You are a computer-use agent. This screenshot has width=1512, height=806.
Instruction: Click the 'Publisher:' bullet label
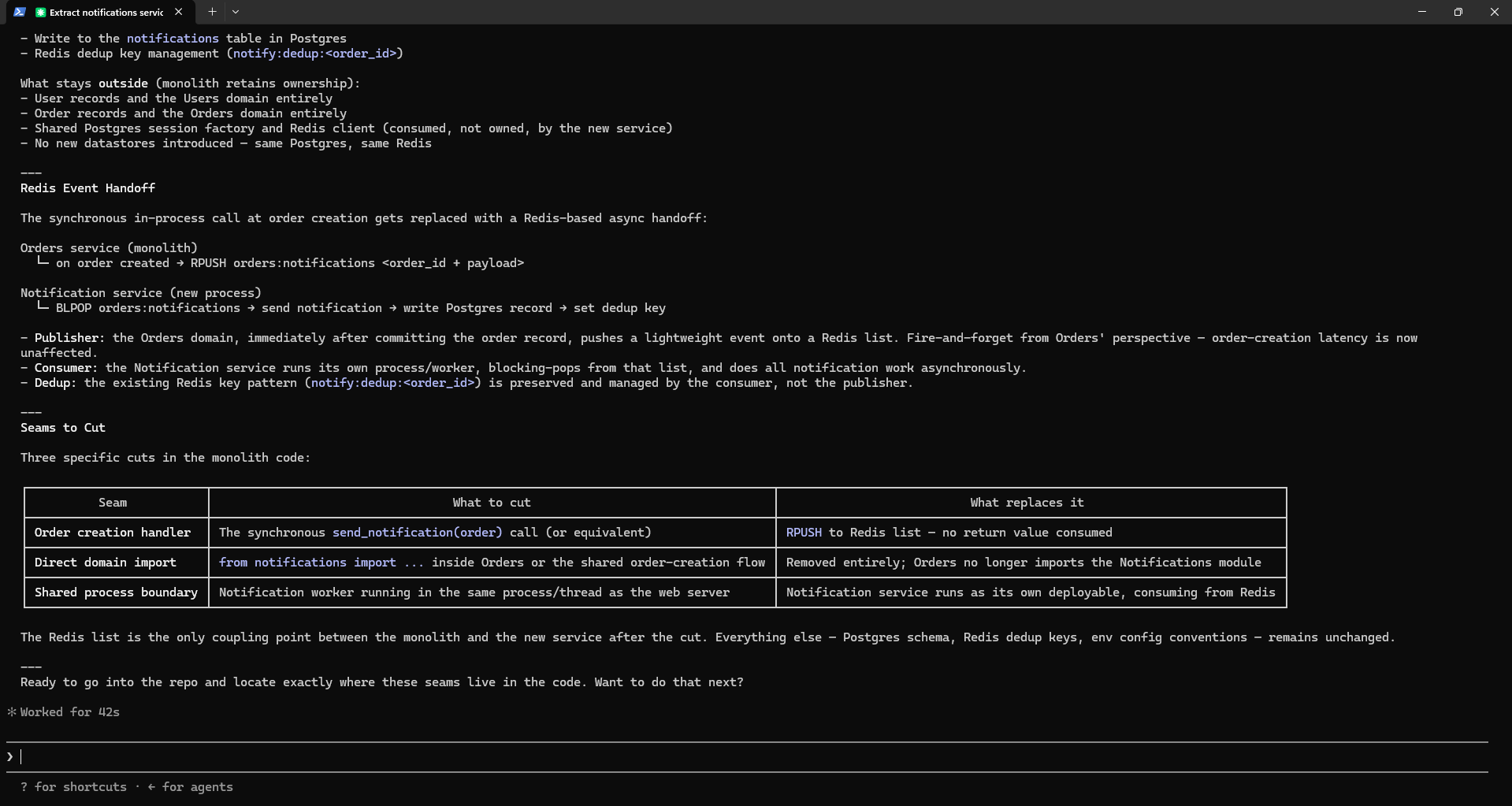coord(69,338)
